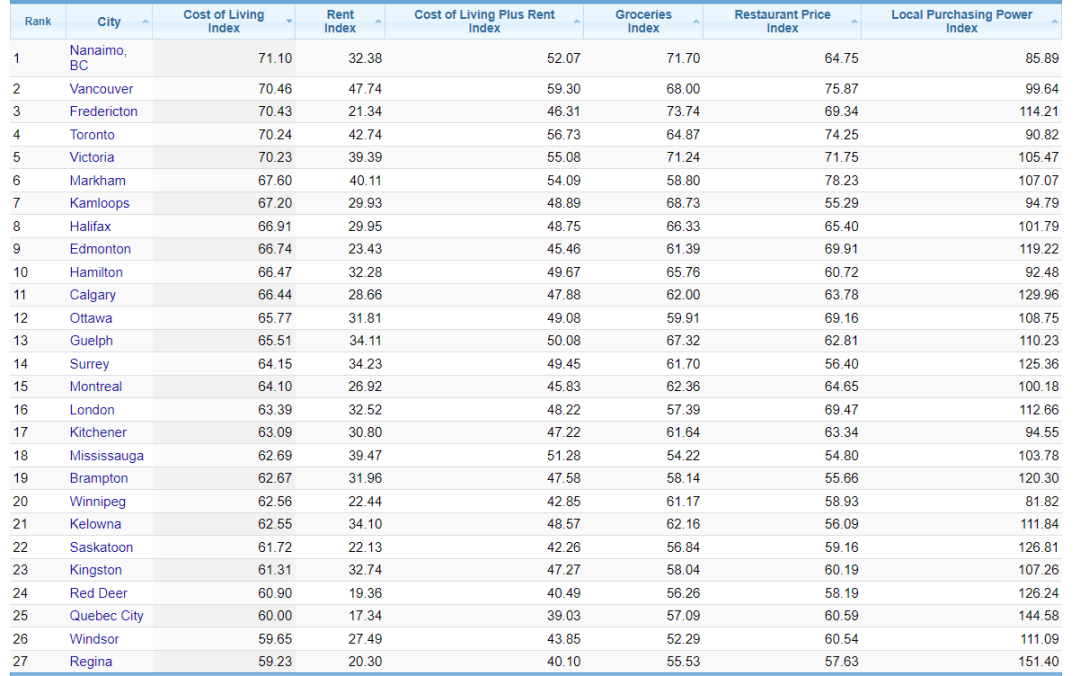The height and width of the screenshot is (676, 1080).
Task: Sort by Restaurant Price Index header
Action: pos(782,21)
